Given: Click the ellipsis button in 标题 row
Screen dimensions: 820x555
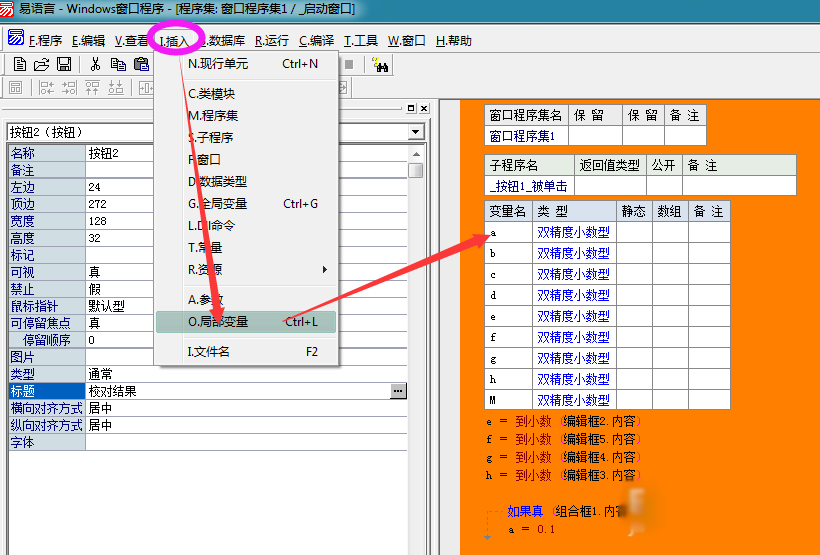Looking at the screenshot, I should (x=398, y=391).
